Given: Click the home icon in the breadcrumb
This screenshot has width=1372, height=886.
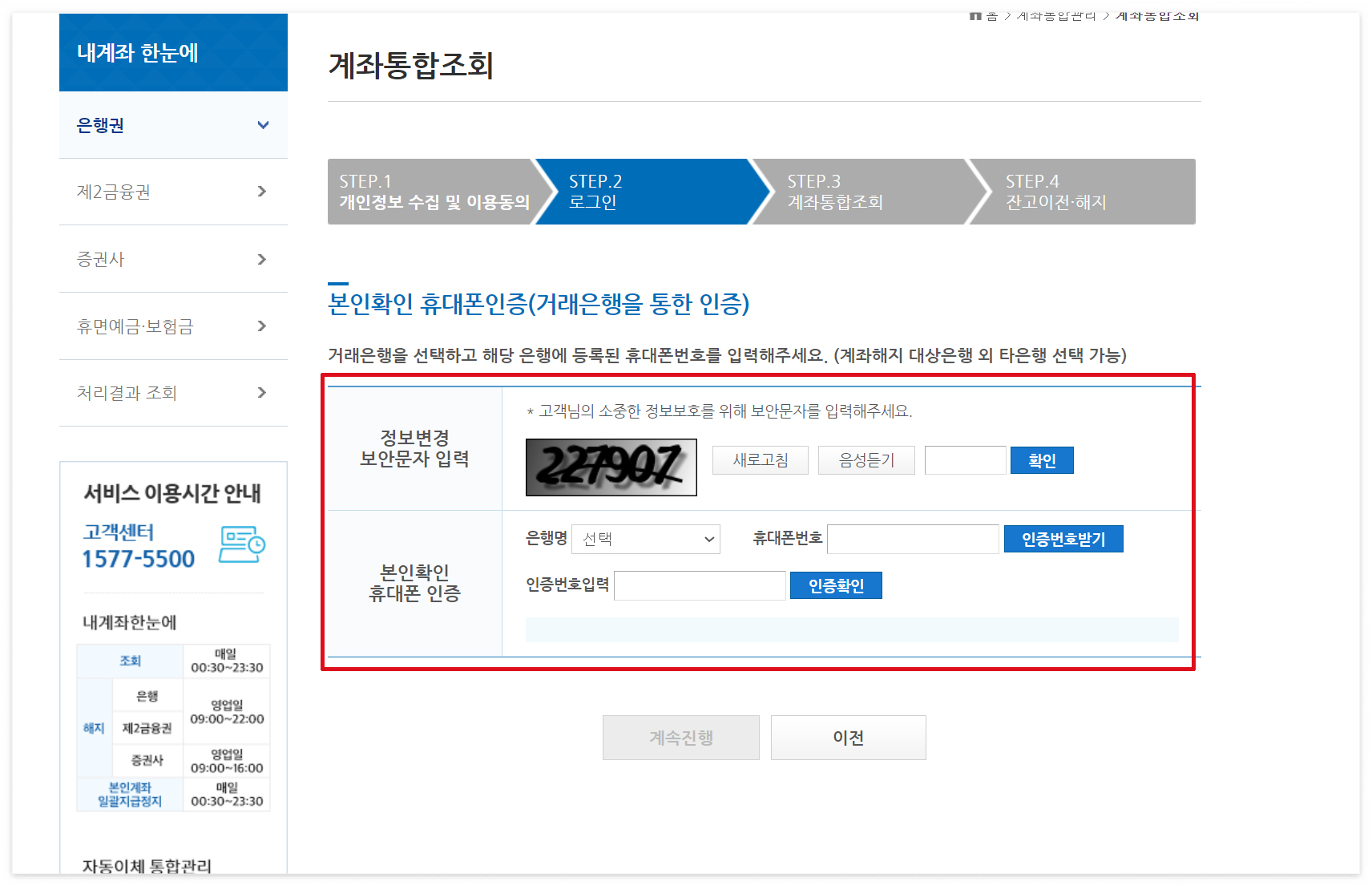Looking at the screenshot, I should point(975,14).
